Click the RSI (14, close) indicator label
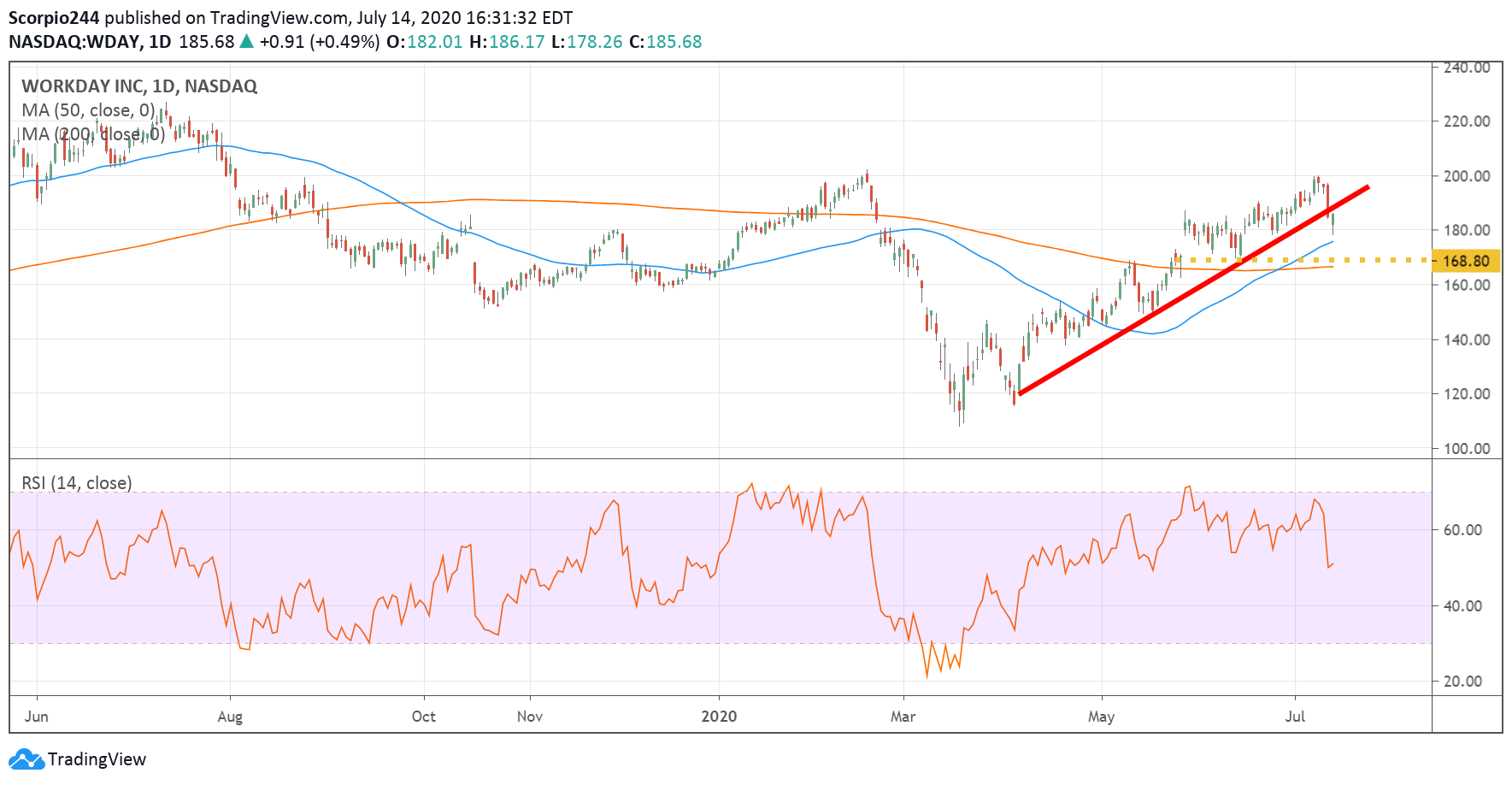This screenshot has height=785, width=1512. pyautogui.click(x=77, y=483)
